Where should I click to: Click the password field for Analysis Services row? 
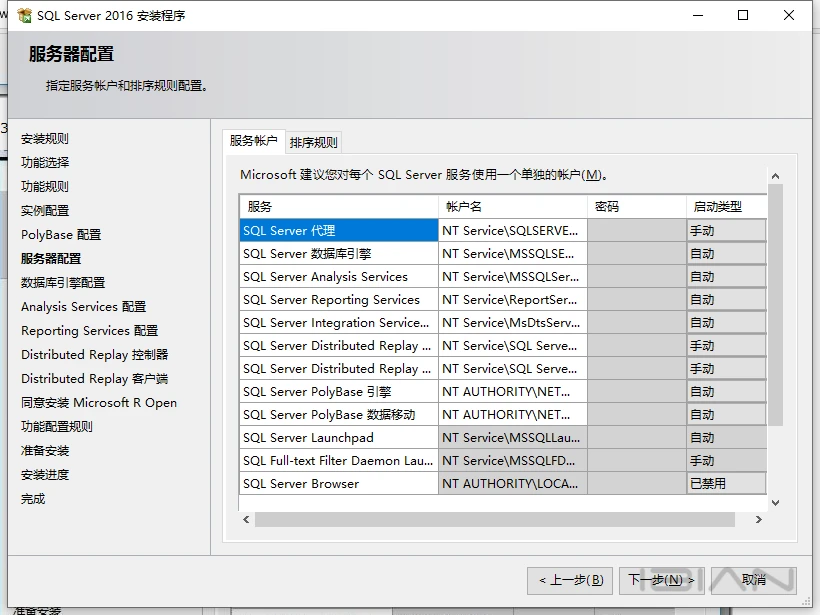tap(637, 277)
